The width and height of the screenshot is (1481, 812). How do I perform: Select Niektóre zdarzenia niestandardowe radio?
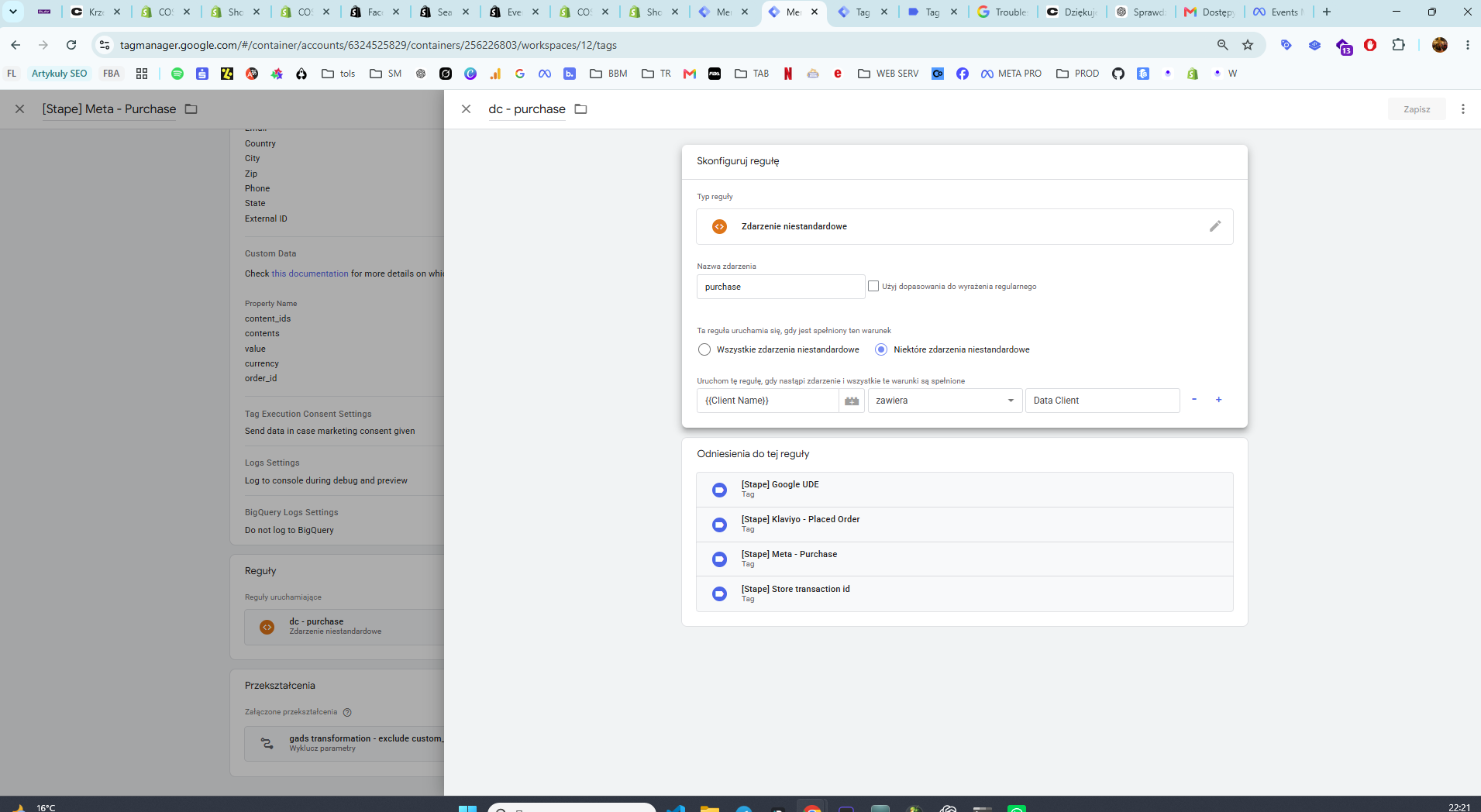point(881,349)
